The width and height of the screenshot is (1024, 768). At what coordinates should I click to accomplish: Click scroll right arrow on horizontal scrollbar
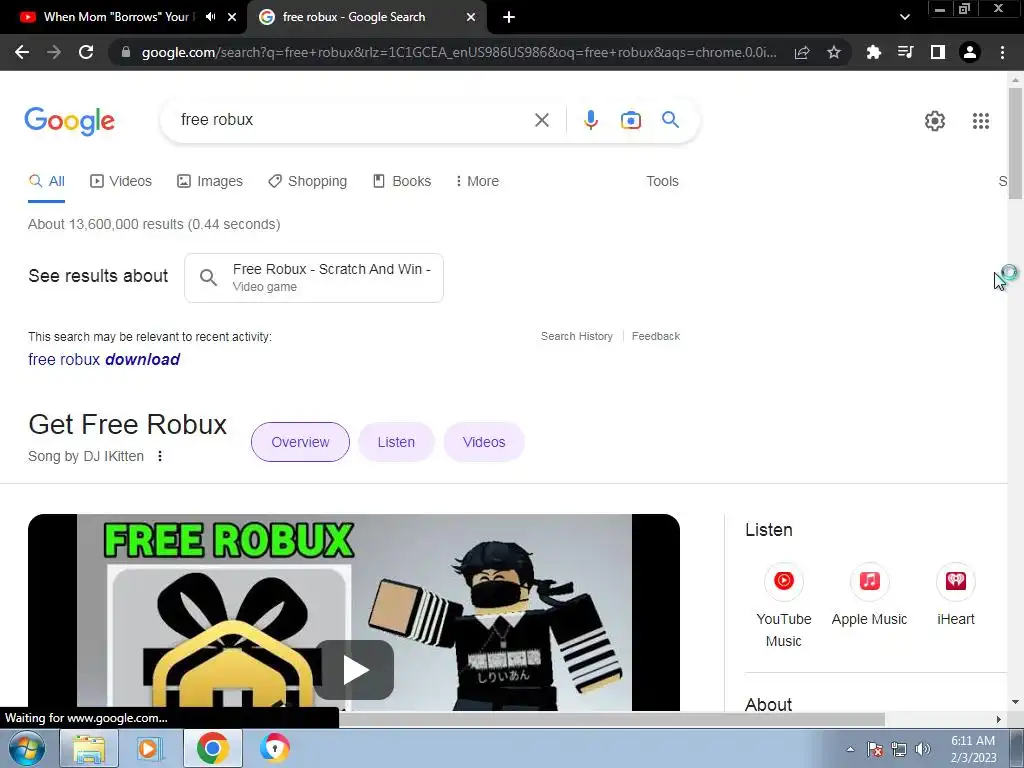[x=999, y=719]
